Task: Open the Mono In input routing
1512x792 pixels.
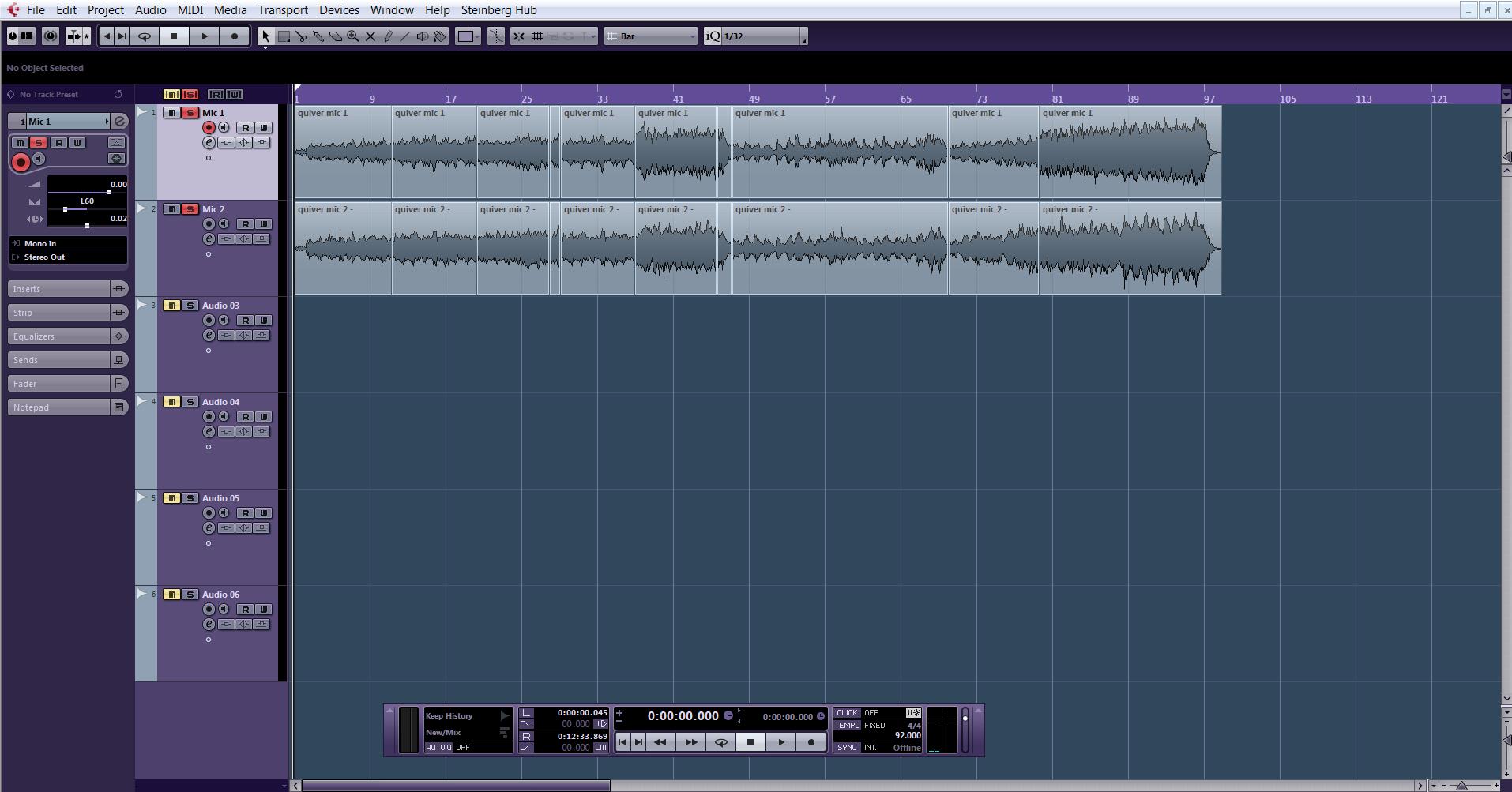Action: [69, 243]
